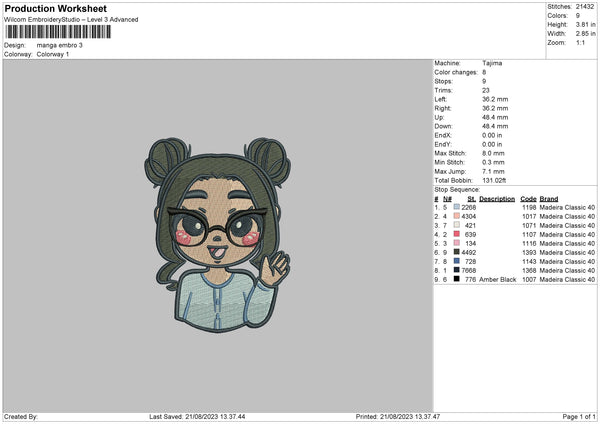Image resolution: width=600 pixels, height=424 pixels.
Task: Click the light blue swatch code 1198
Action: 457,207
